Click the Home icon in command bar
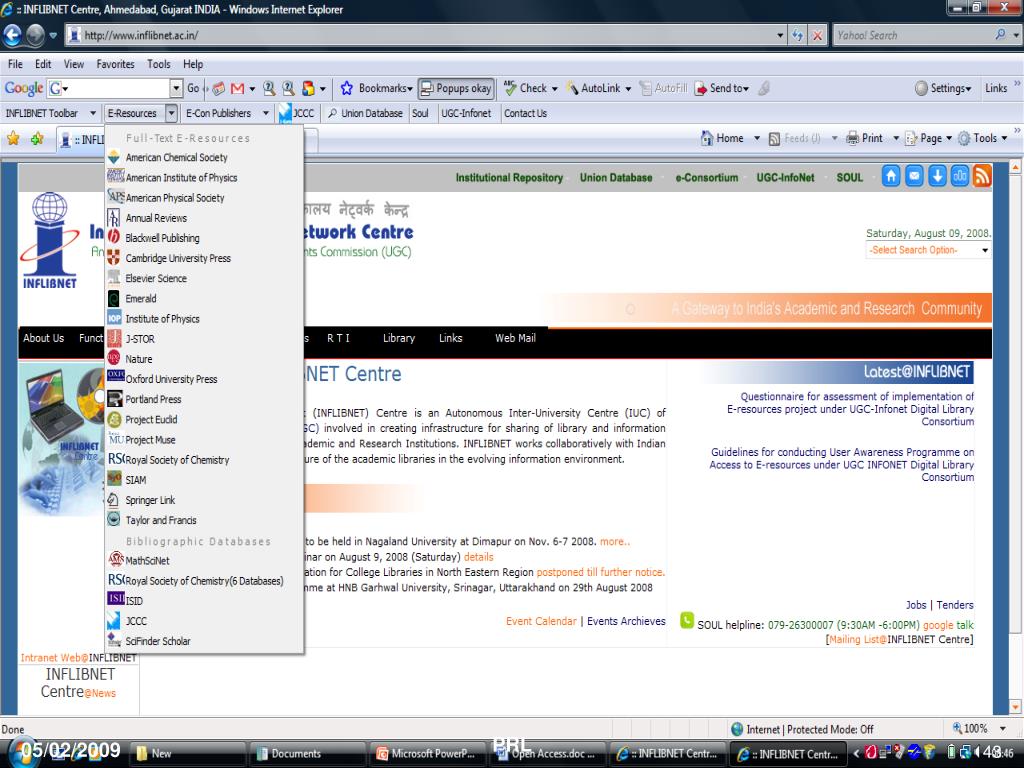The width and height of the screenshot is (1024, 768). 707,138
